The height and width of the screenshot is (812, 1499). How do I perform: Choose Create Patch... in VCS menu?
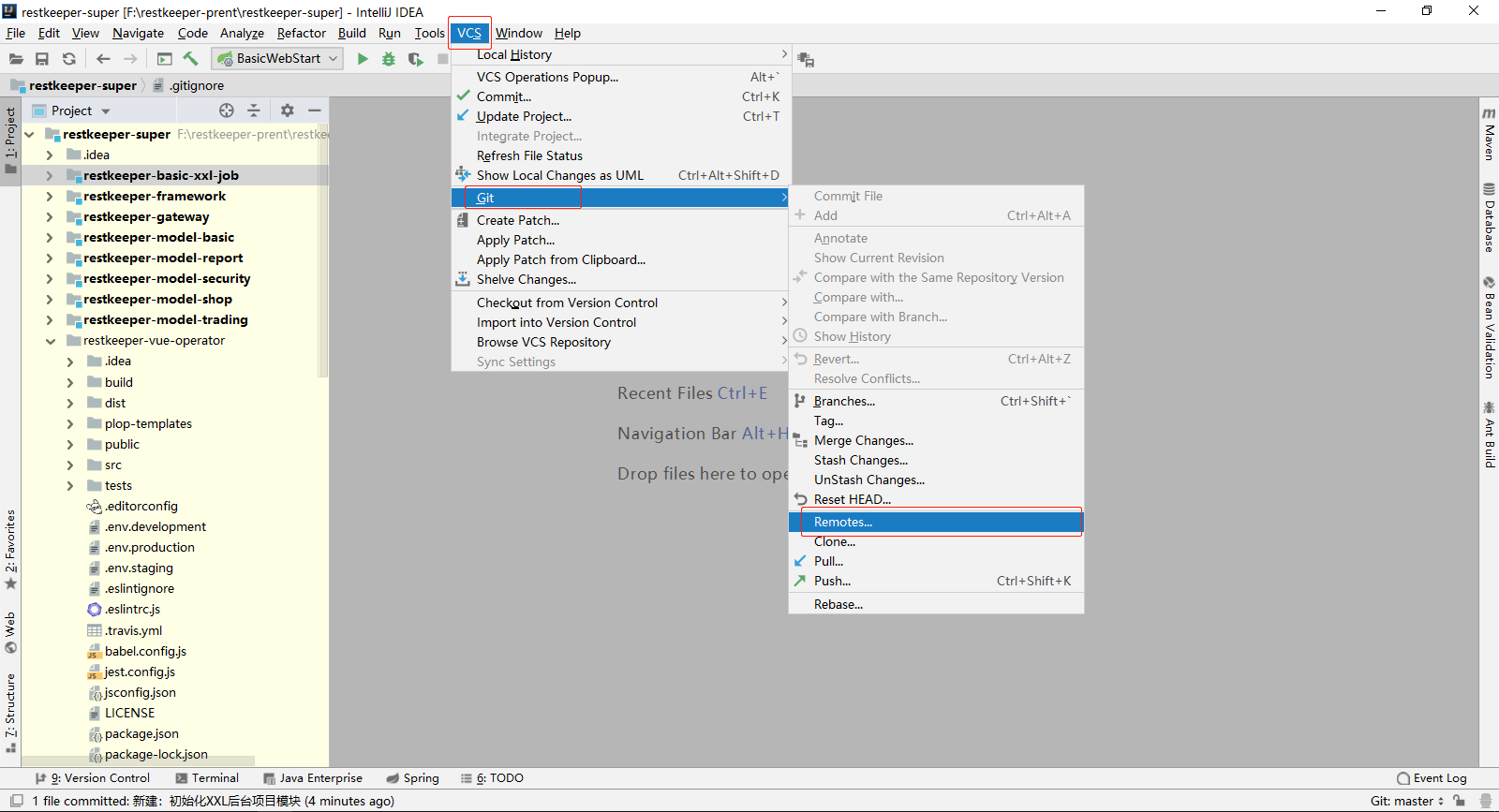point(622,220)
